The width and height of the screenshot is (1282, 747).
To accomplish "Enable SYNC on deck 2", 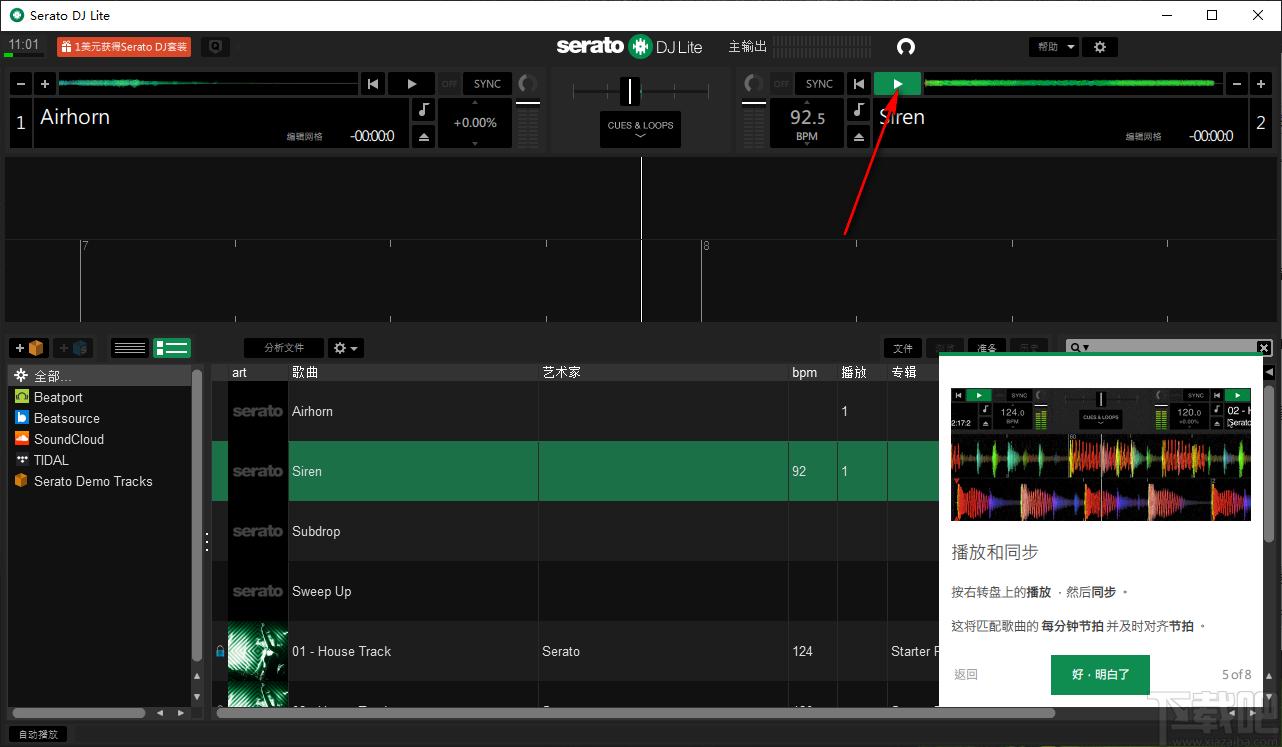I will point(819,84).
